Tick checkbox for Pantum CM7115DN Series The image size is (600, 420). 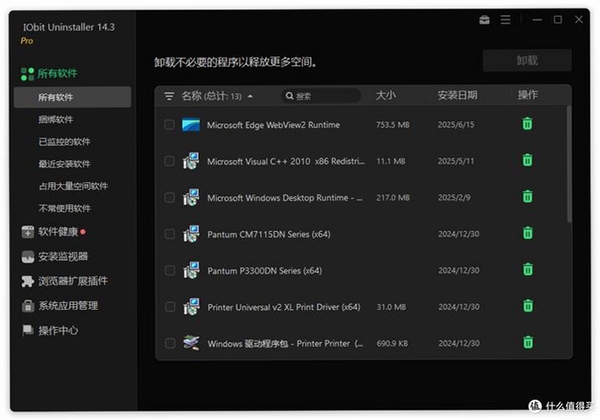click(x=170, y=234)
